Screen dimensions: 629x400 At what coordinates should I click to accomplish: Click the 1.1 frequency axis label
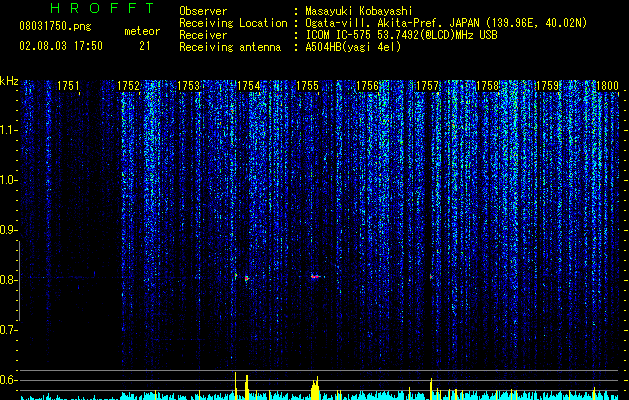tap(8, 130)
